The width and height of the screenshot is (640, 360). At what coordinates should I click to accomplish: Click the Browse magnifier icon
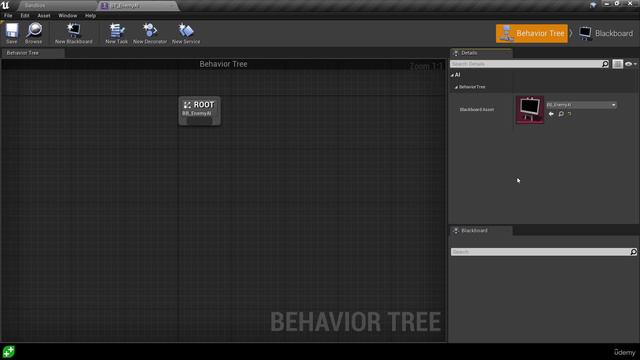point(33,33)
